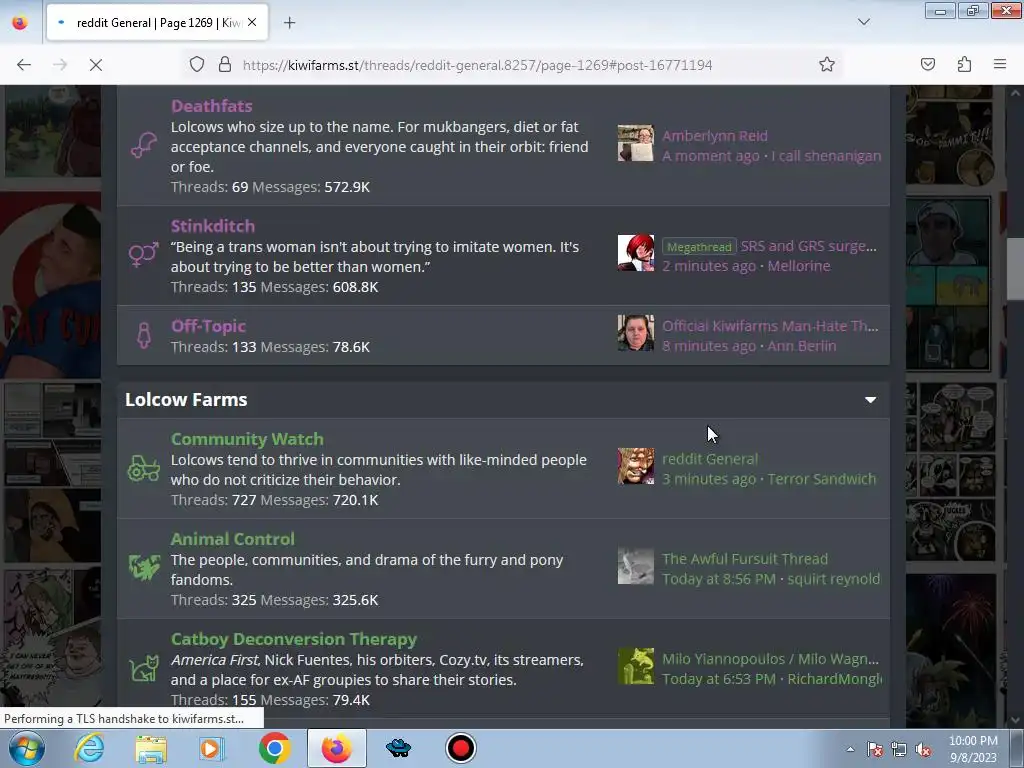This screenshot has width=1024, height=768.
Task: Bookmark this page with the star icon
Action: coord(827,65)
